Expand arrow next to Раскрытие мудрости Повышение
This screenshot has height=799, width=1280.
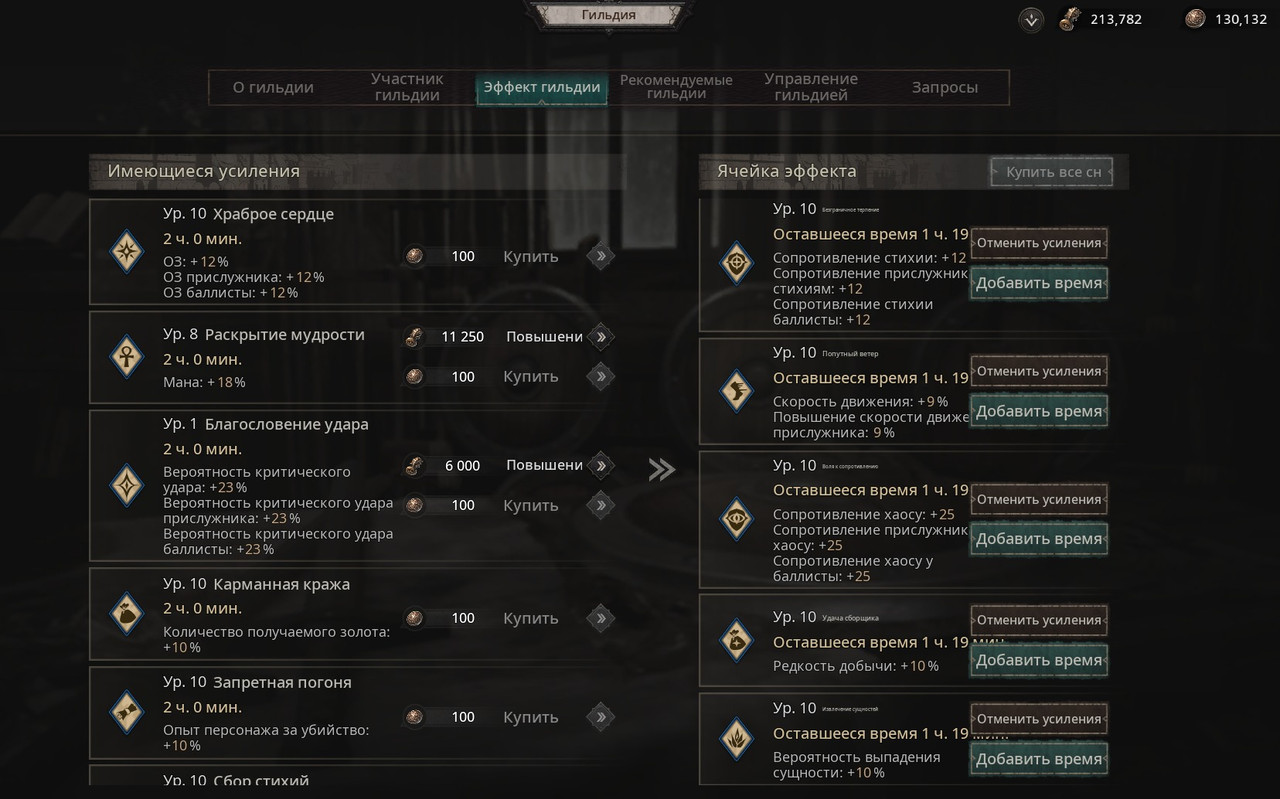point(600,337)
